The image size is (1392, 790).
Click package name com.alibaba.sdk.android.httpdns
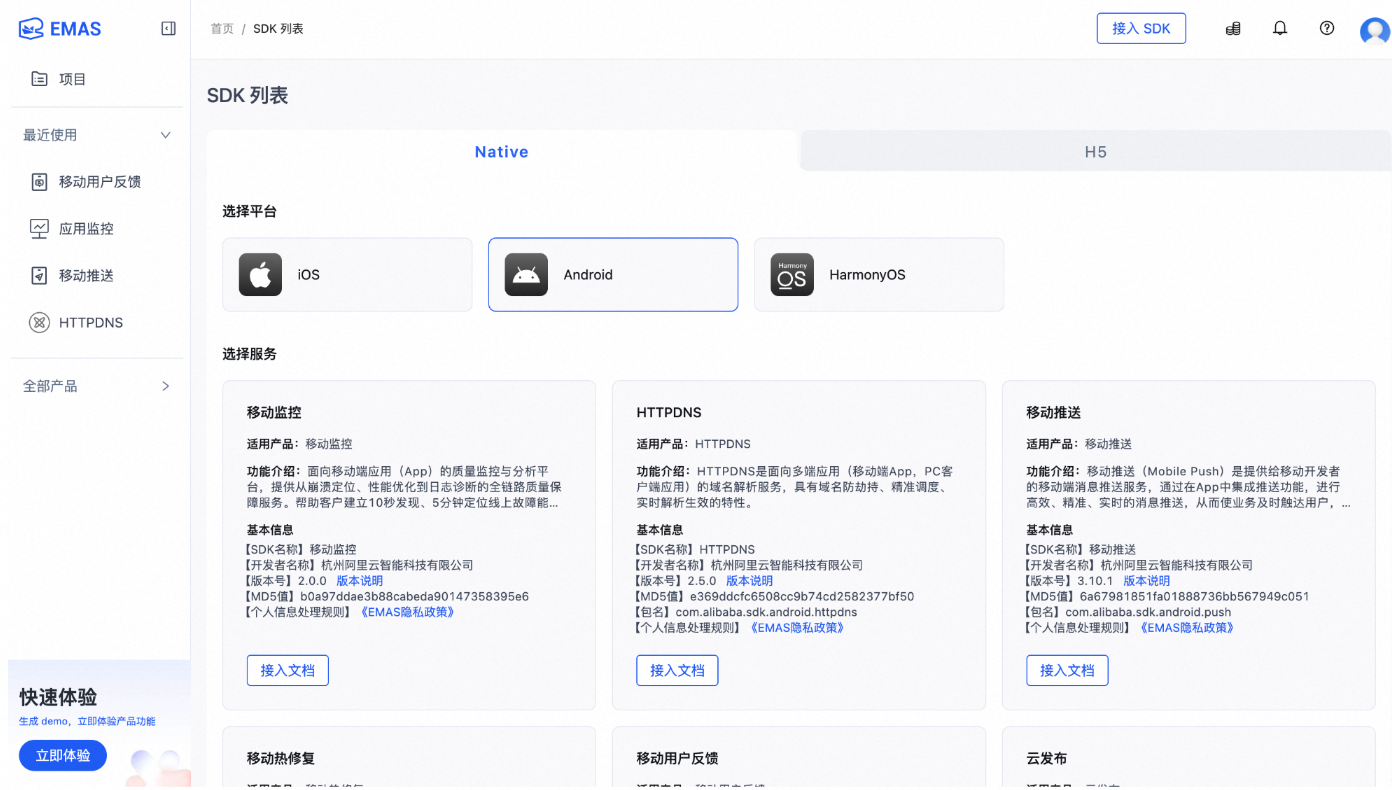point(766,612)
